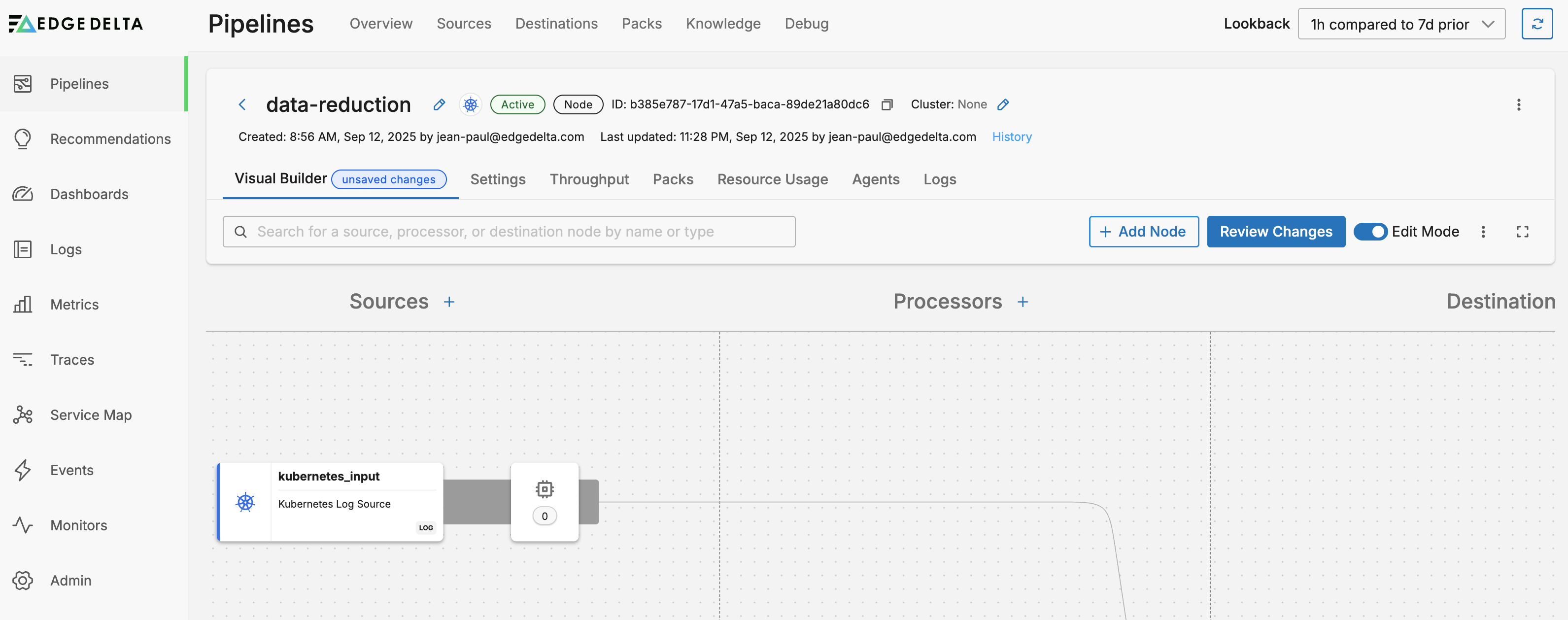
Task: Open the Logs sidebar icon
Action: (x=23, y=249)
